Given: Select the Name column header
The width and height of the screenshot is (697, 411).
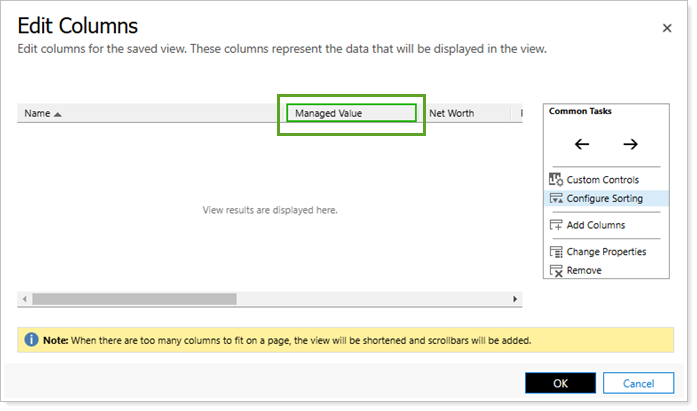Looking at the screenshot, I should pos(37,114).
